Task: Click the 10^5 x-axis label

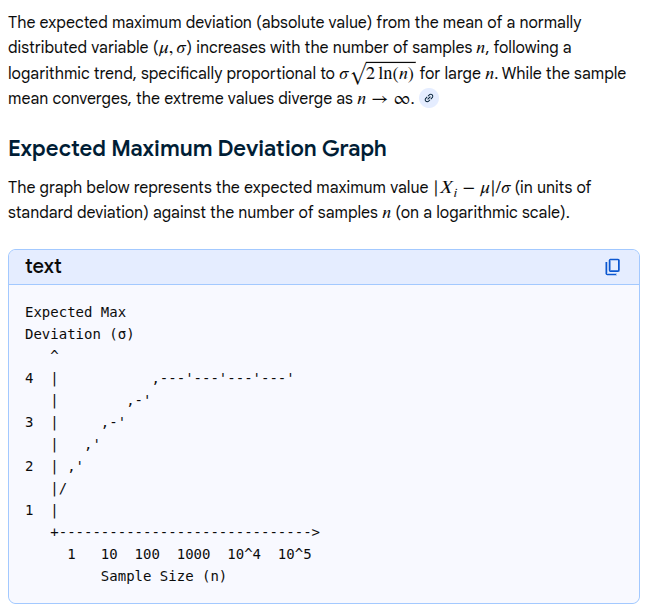Action: click(295, 554)
